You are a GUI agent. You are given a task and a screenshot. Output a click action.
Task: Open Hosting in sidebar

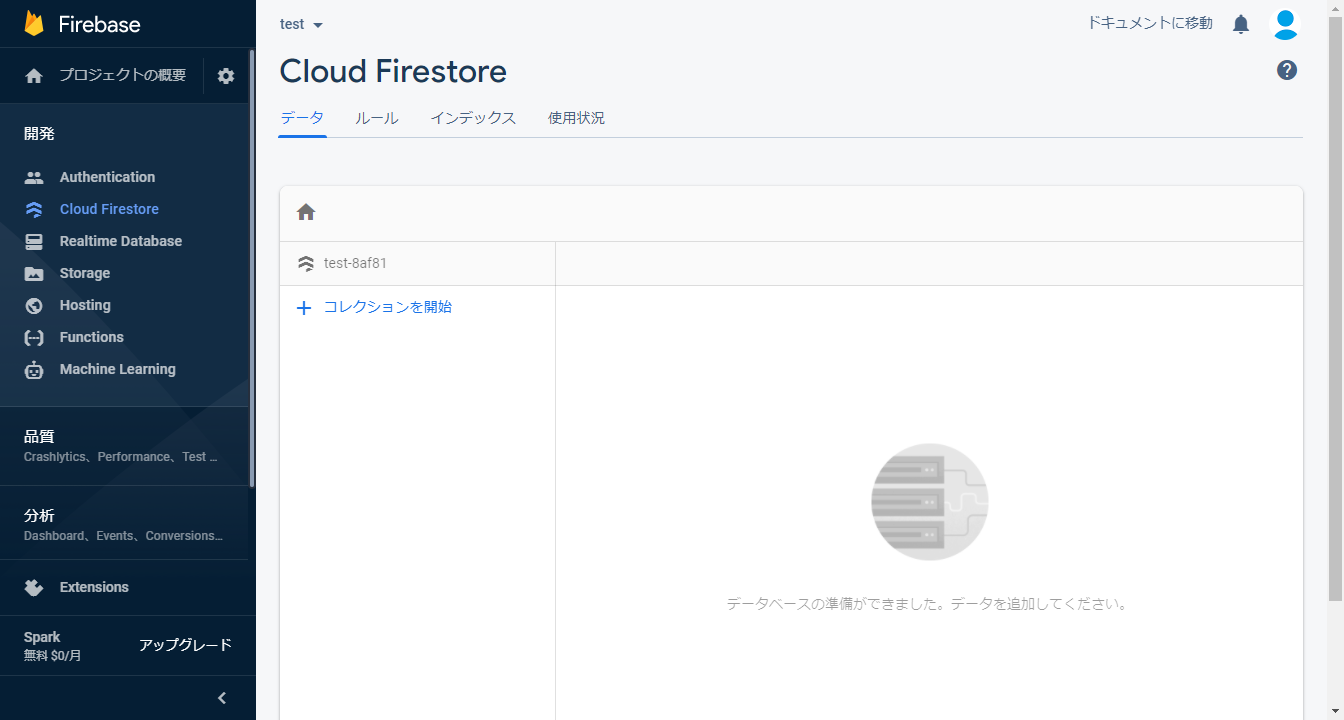tap(85, 305)
